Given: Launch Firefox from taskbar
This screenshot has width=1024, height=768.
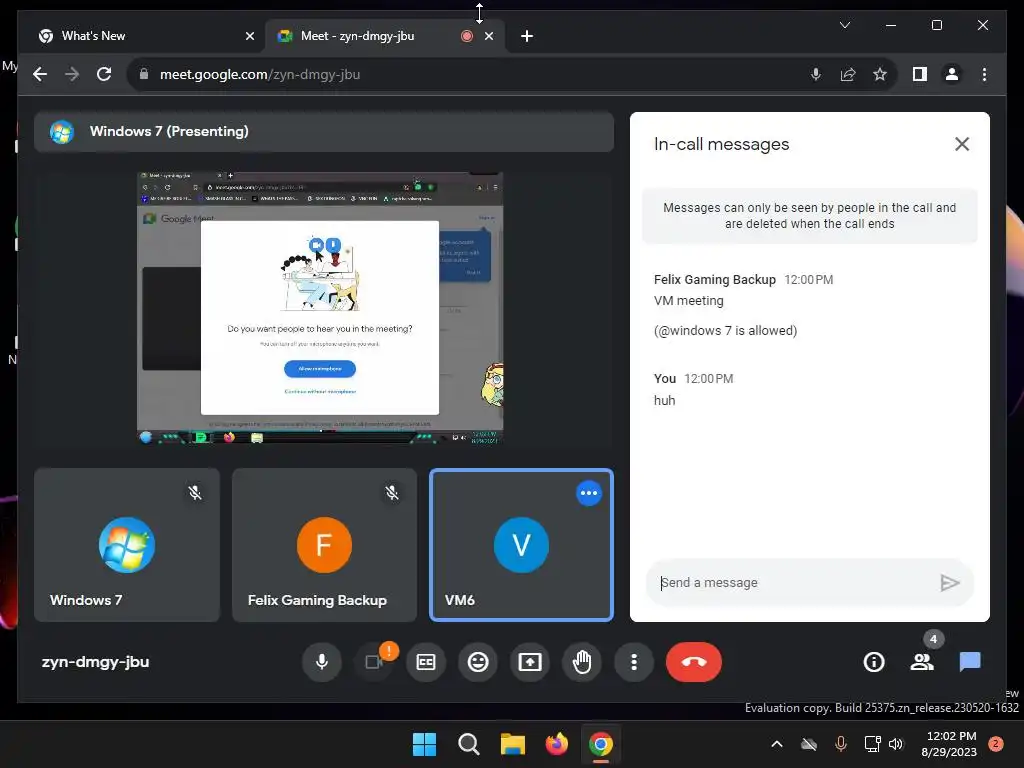Looking at the screenshot, I should tap(556, 744).
